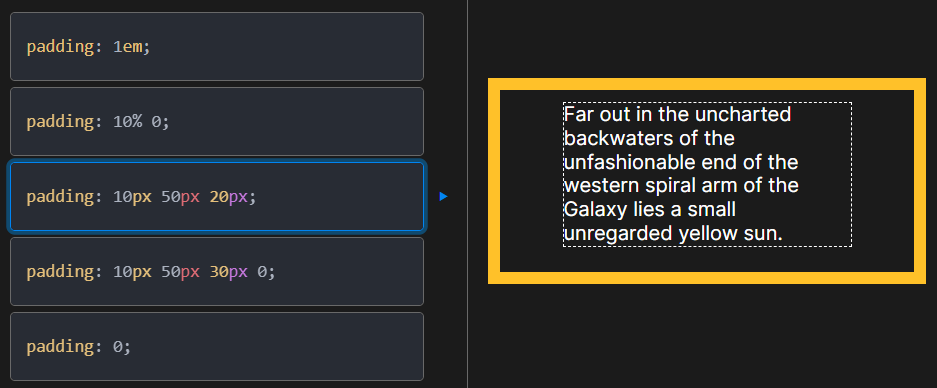Screen dimensions: 937x388
Task: Choose the 'padding: 10% 0;' code option
Action: coord(217,121)
